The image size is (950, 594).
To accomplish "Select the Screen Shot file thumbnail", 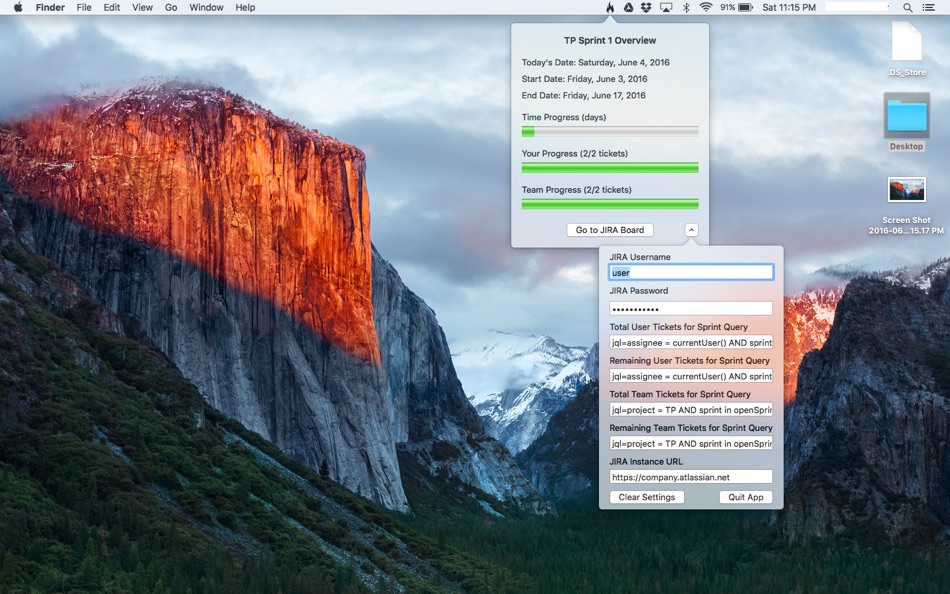I will pos(906,190).
